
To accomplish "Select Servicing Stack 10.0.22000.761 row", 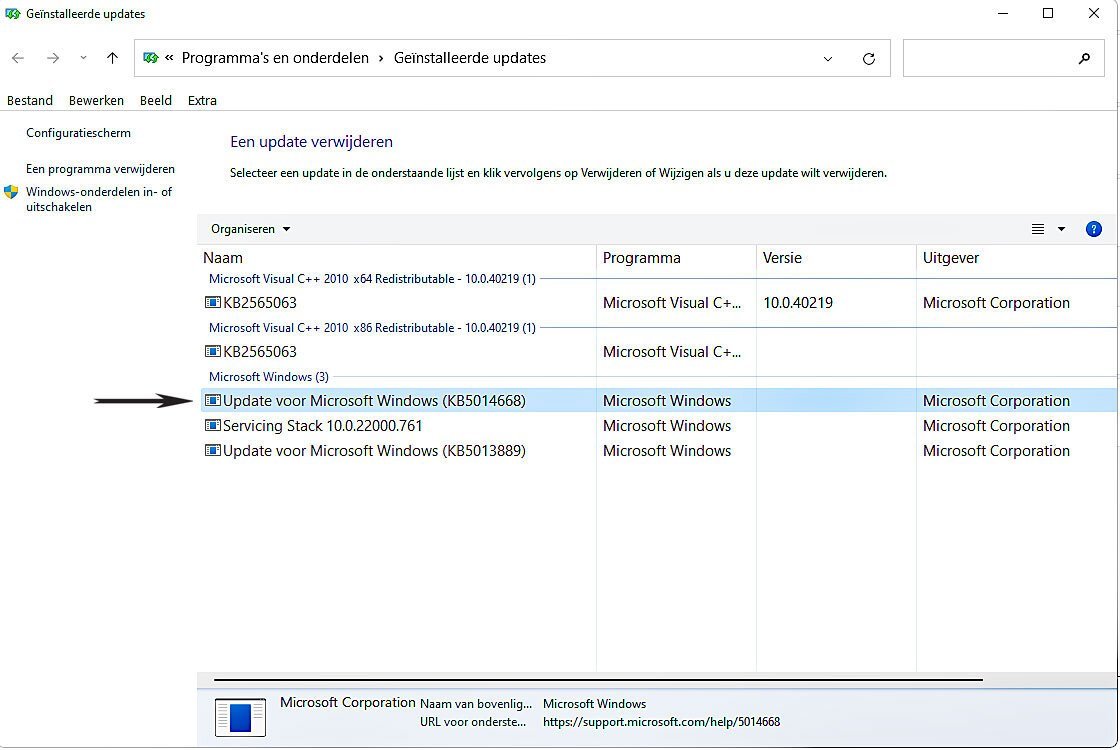I will click(659, 426).
